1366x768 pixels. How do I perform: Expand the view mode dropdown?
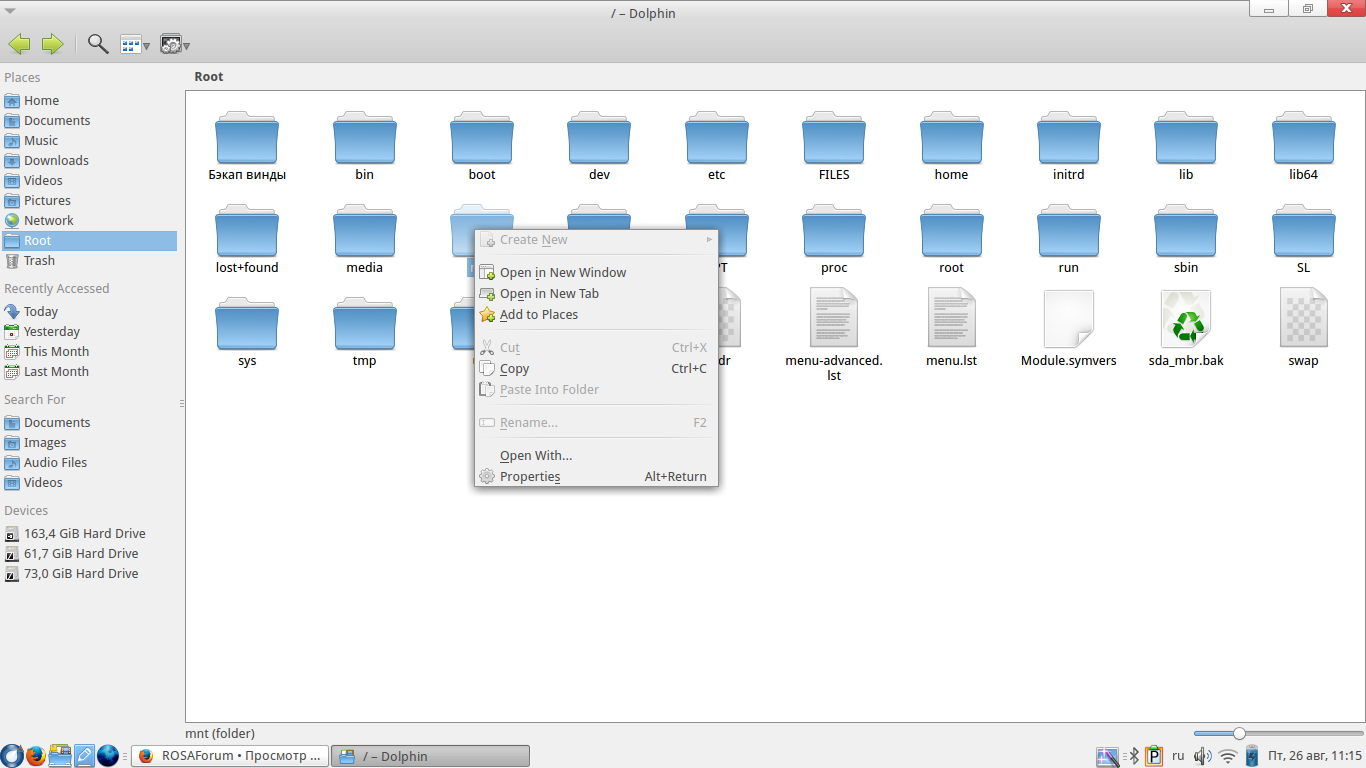pos(135,45)
